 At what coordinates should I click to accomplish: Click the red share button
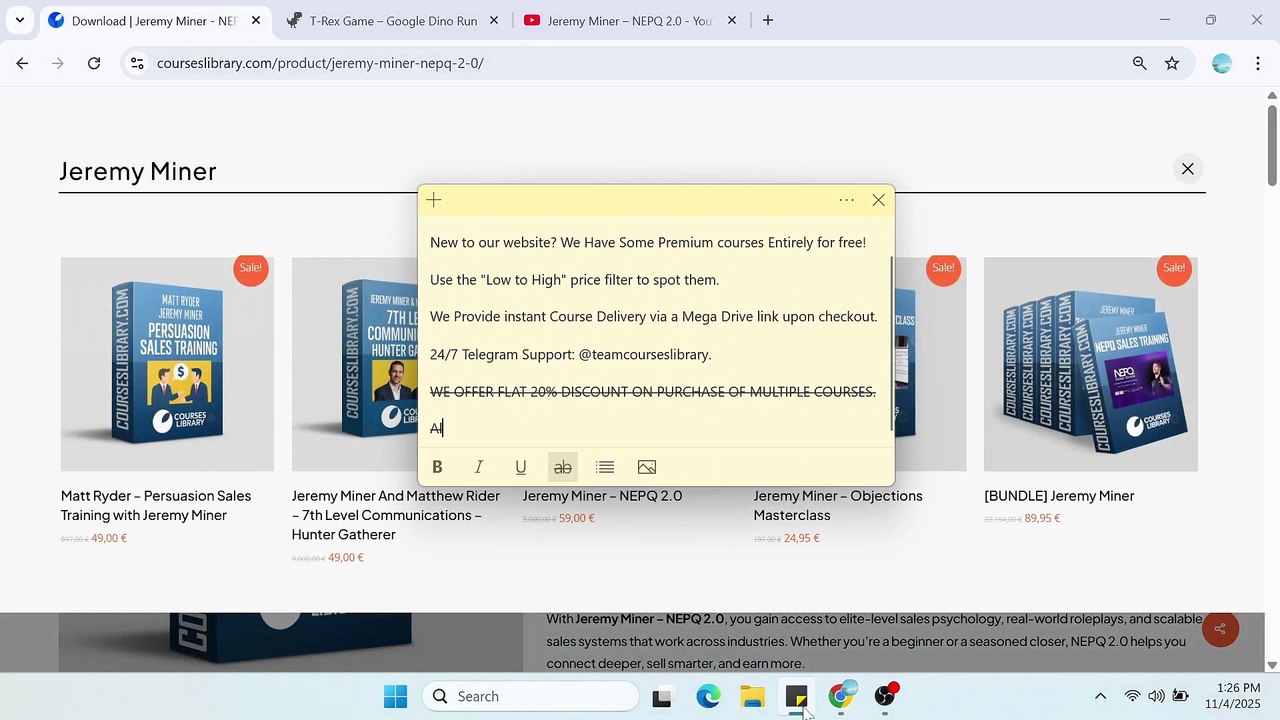1220,628
